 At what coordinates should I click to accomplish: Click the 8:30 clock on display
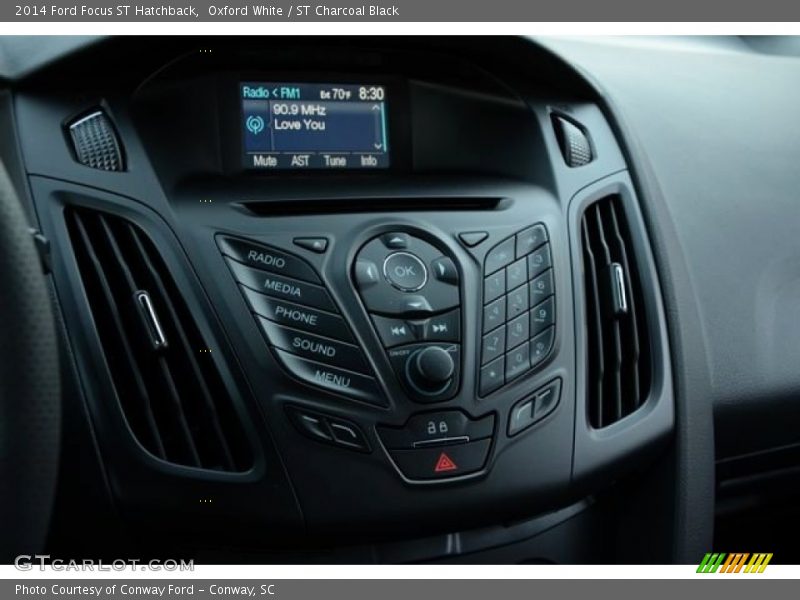tap(371, 93)
